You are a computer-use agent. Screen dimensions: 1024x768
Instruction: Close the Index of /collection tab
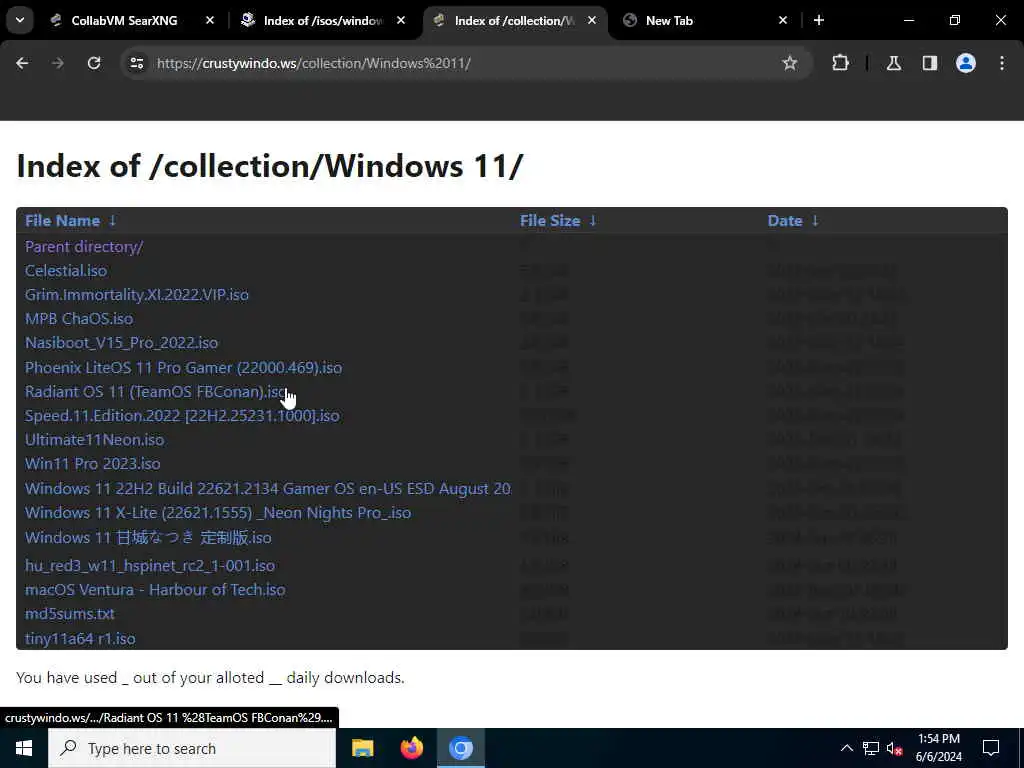[x=592, y=21]
